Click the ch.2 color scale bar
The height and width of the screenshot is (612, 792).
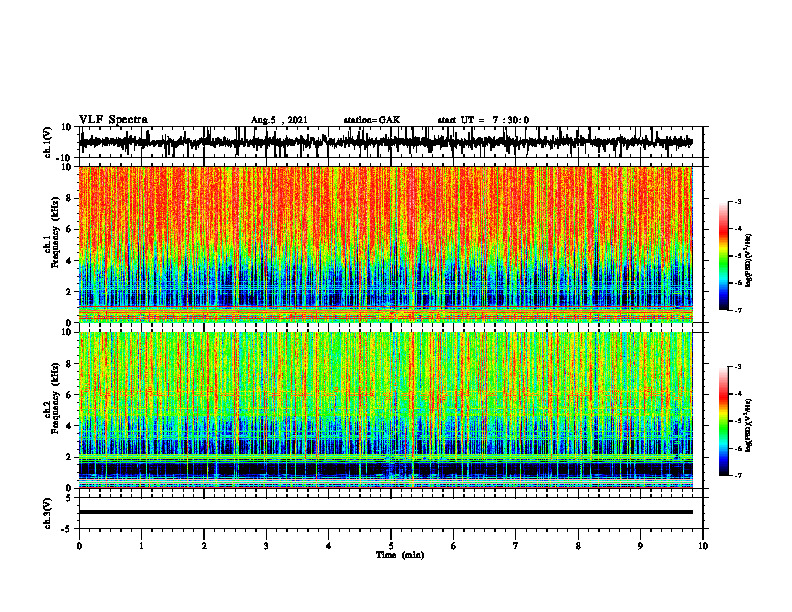coord(723,421)
